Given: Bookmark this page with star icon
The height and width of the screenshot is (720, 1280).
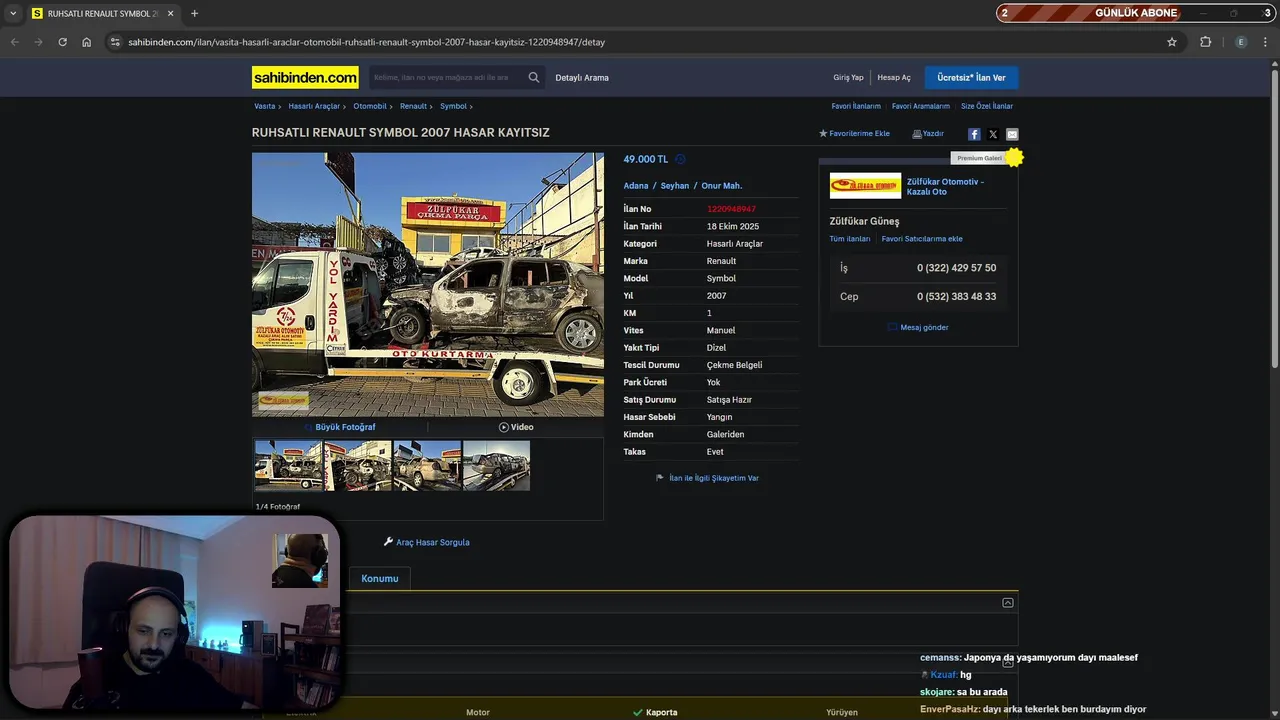Looking at the screenshot, I should tap(1172, 42).
